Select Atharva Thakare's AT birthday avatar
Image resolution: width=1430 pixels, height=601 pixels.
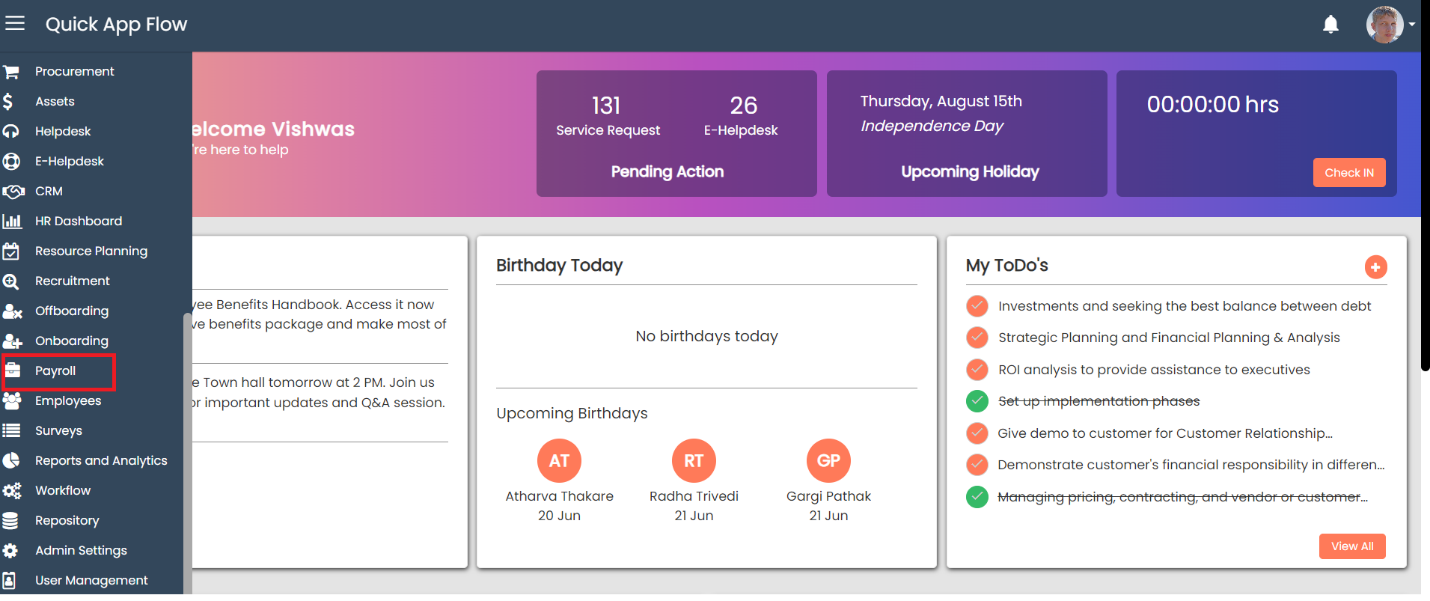coord(559,461)
